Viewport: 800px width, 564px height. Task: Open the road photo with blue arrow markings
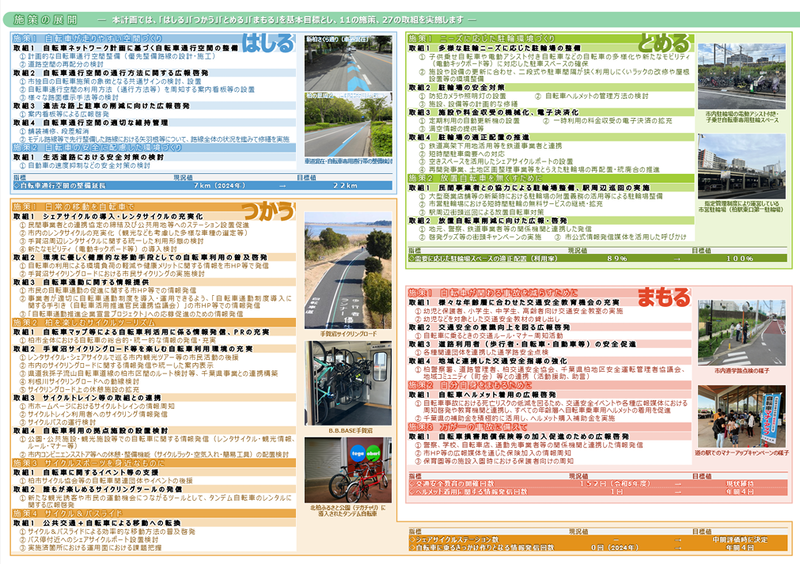tap(348, 63)
